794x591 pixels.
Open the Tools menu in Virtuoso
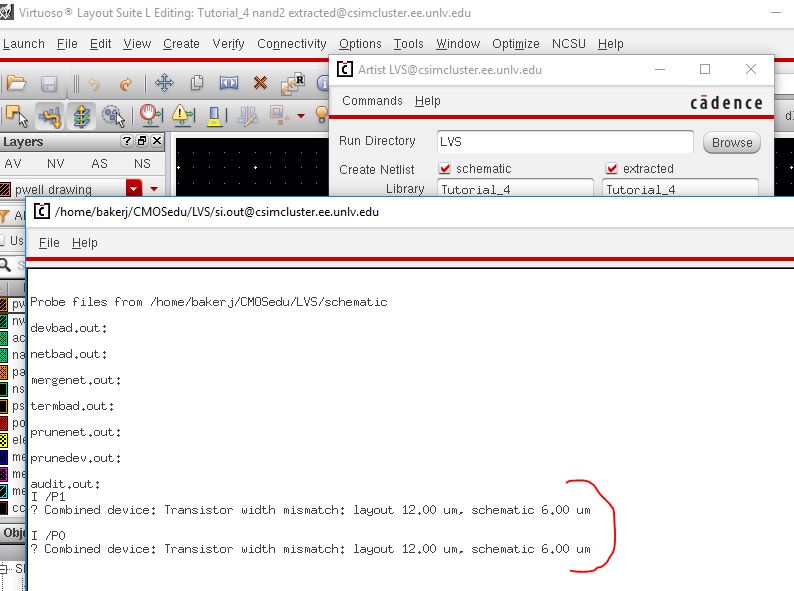click(x=408, y=44)
